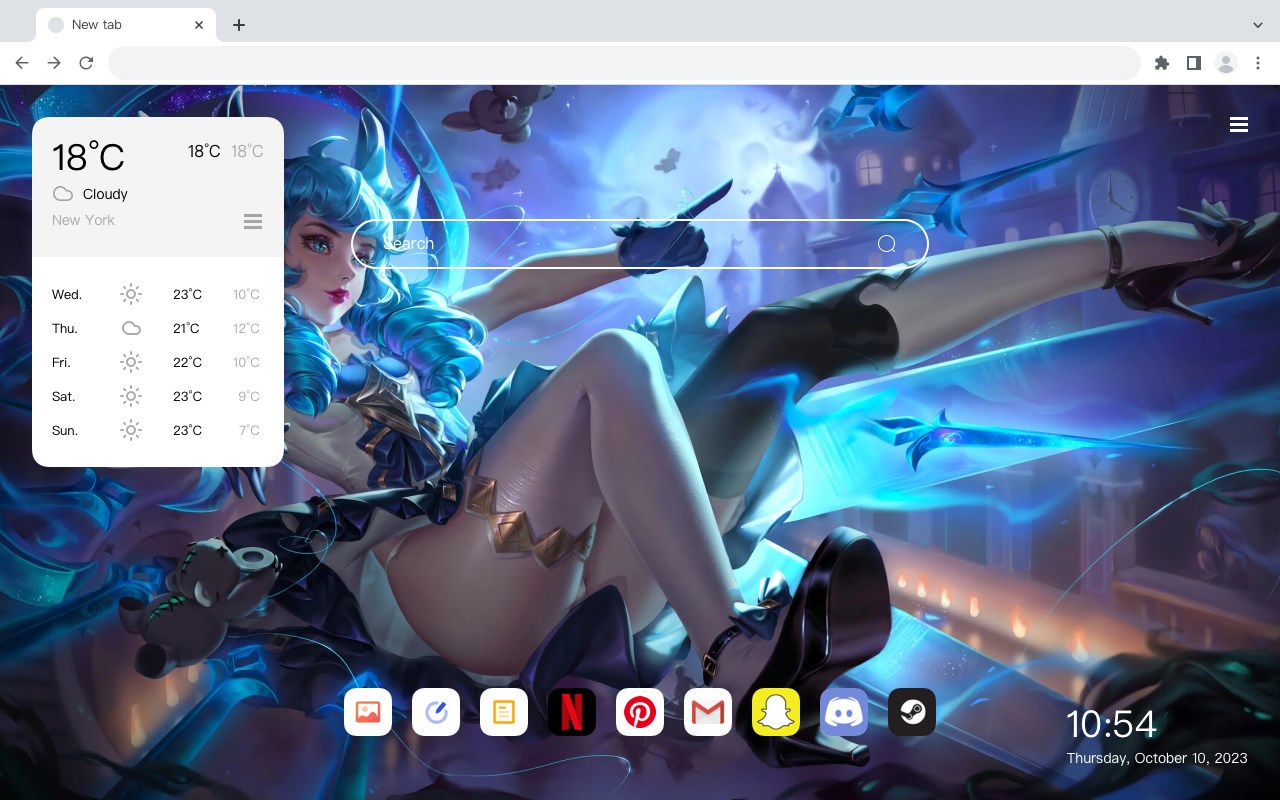Open the profile avatar menu
The height and width of the screenshot is (800, 1280).
1226,63
